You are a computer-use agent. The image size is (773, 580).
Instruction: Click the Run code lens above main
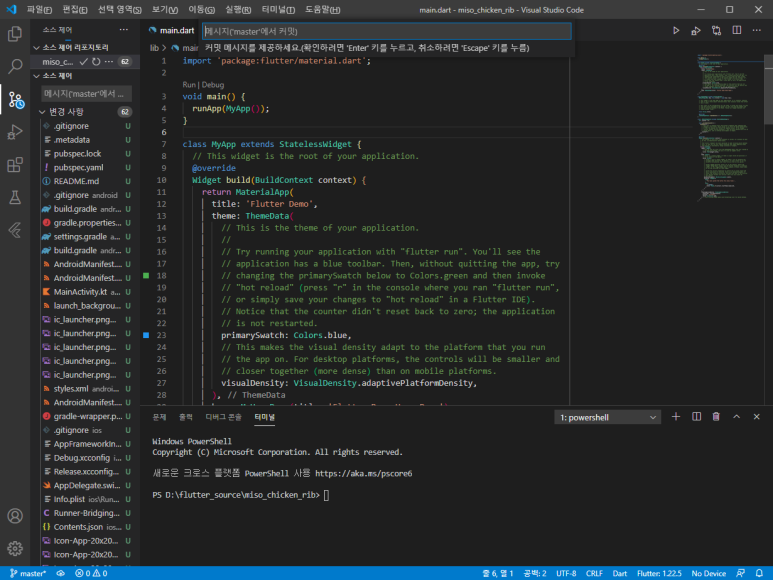coord(189,85)
